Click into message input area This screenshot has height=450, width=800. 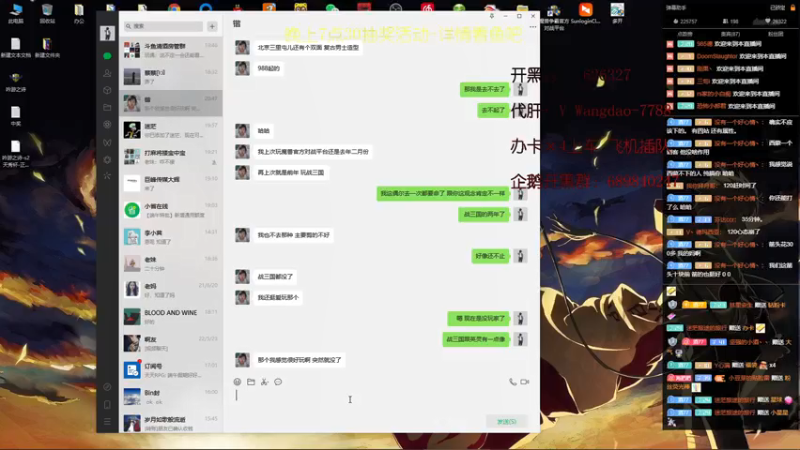point(380,401)
